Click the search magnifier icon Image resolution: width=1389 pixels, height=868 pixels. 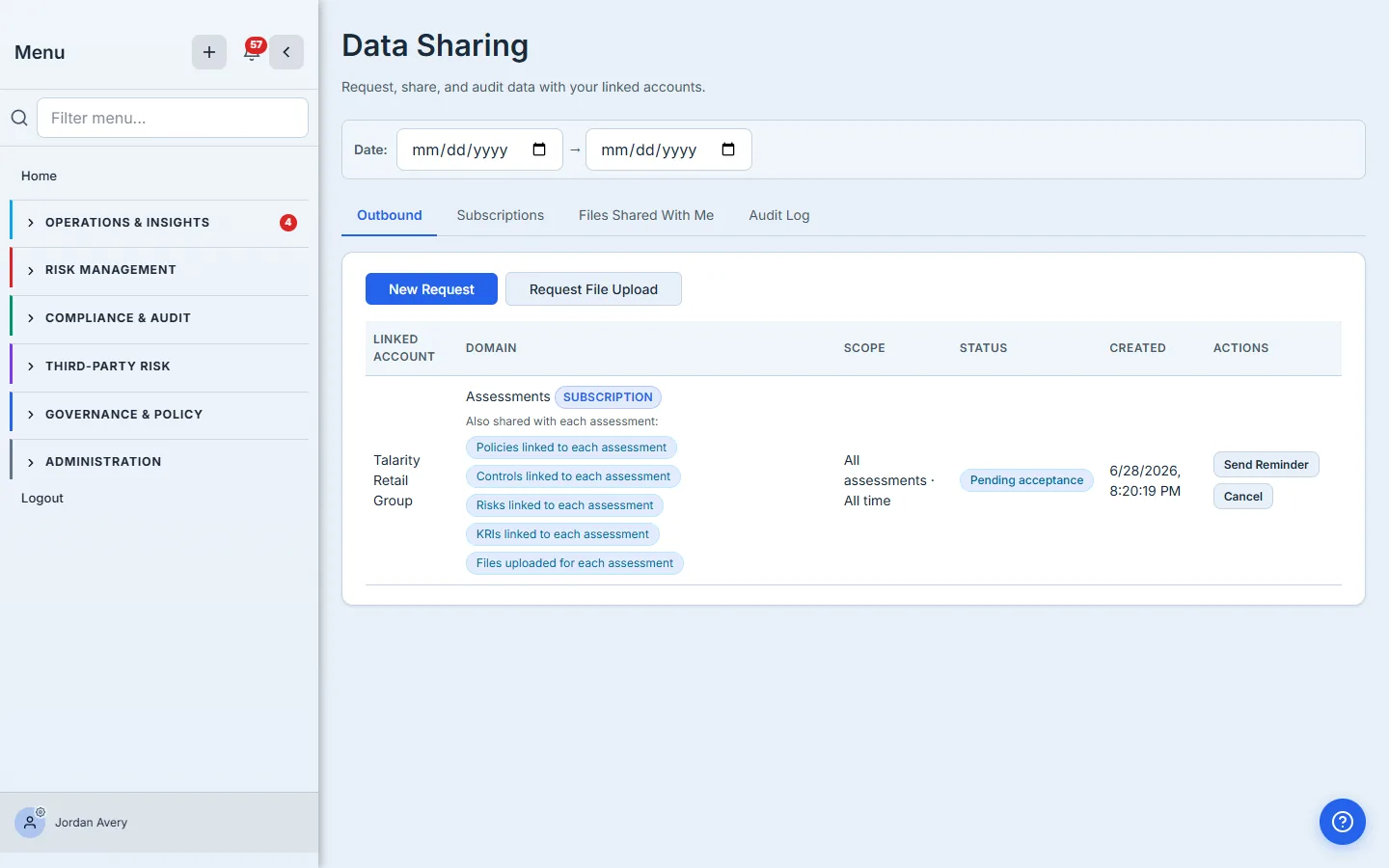pyautogui.click(x=19, y=118)
